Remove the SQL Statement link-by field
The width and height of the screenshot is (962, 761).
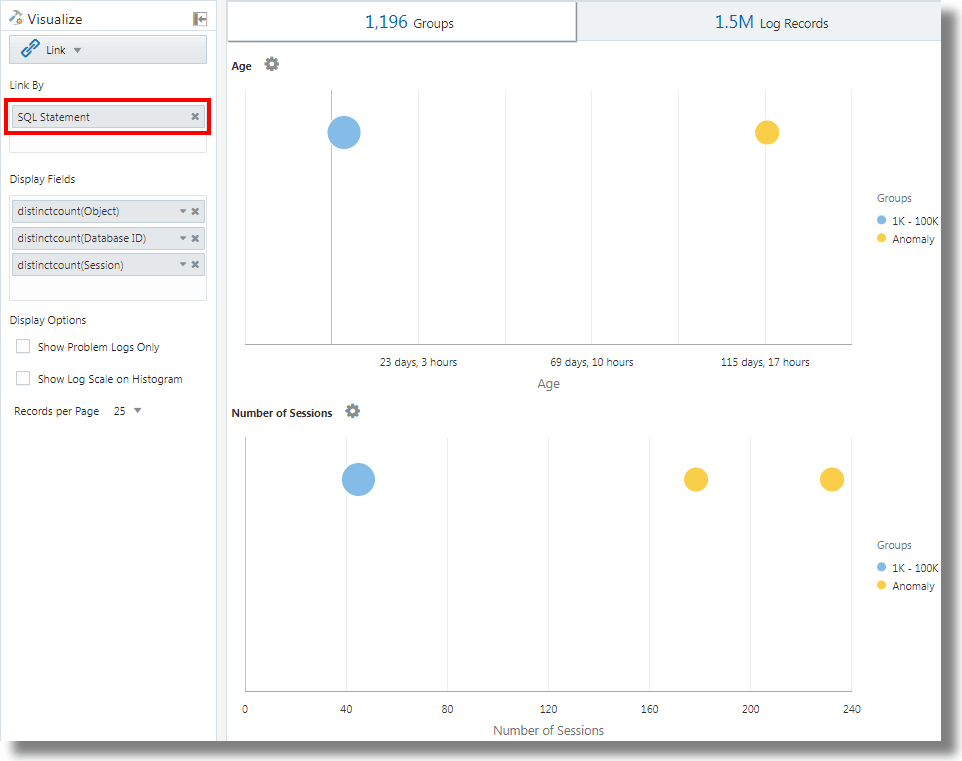pos(195,117)
